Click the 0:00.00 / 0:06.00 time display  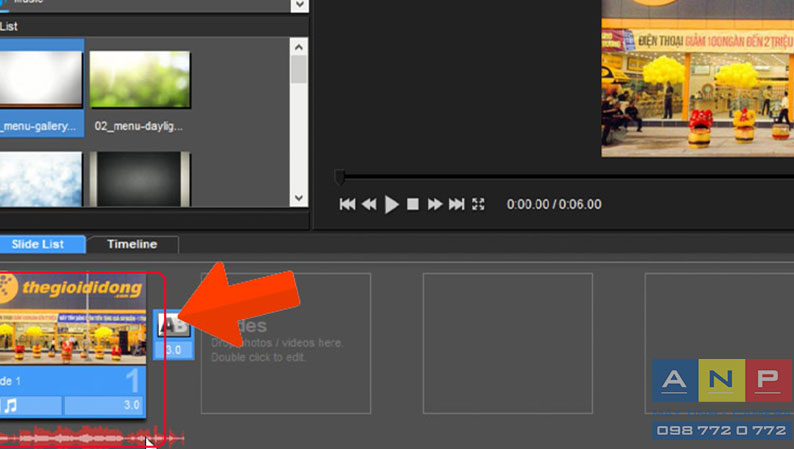point(554,205)
